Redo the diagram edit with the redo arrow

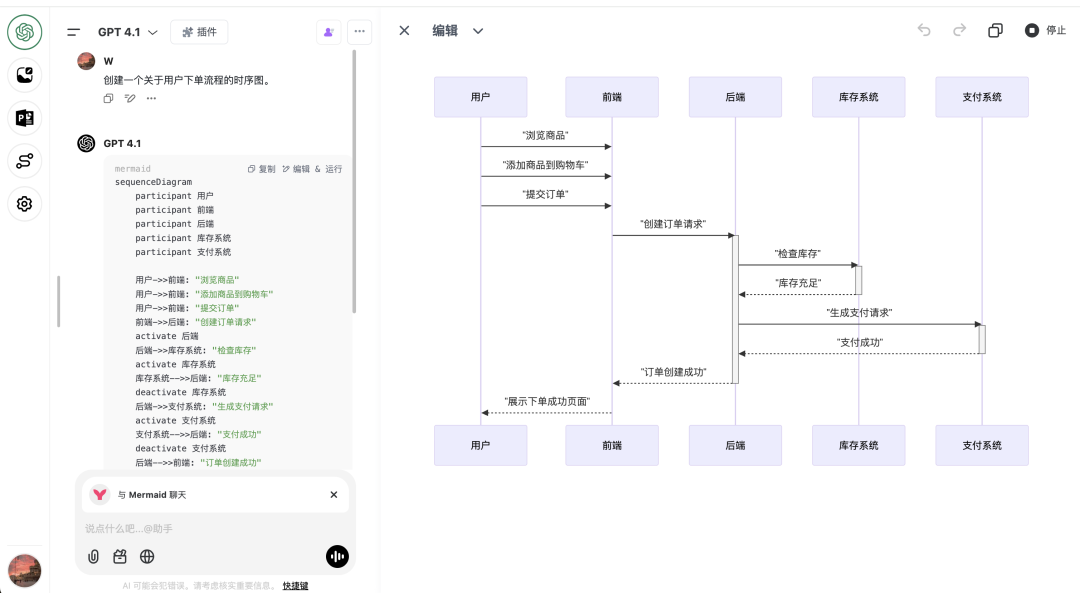tap(958, 31)
